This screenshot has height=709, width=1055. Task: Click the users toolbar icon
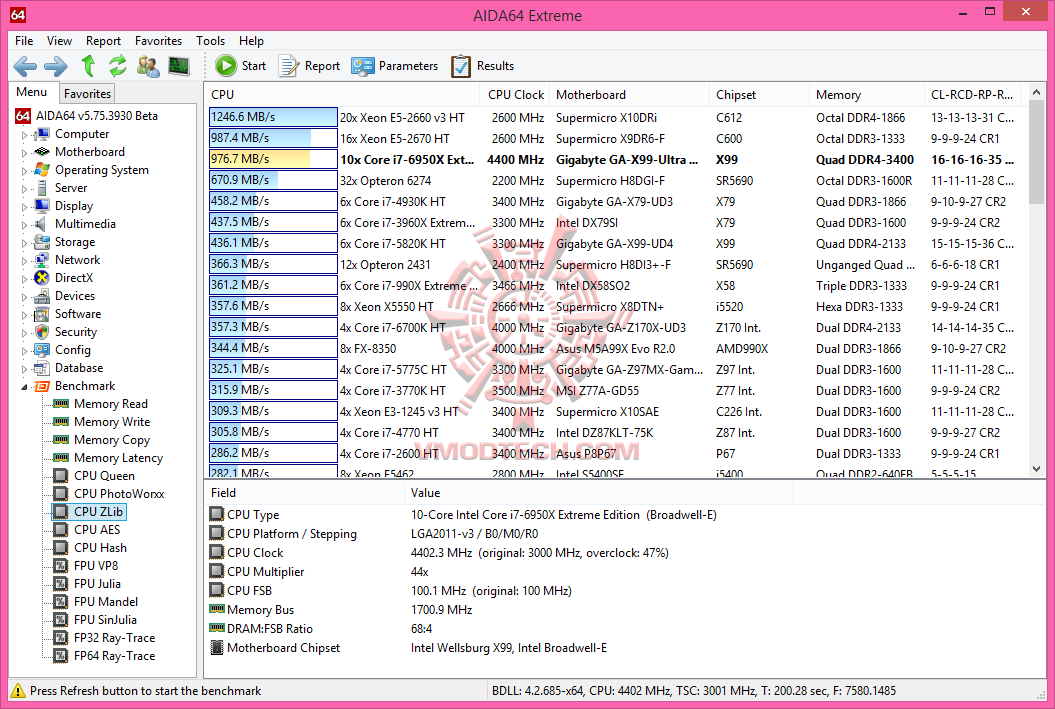coord(148,66)
